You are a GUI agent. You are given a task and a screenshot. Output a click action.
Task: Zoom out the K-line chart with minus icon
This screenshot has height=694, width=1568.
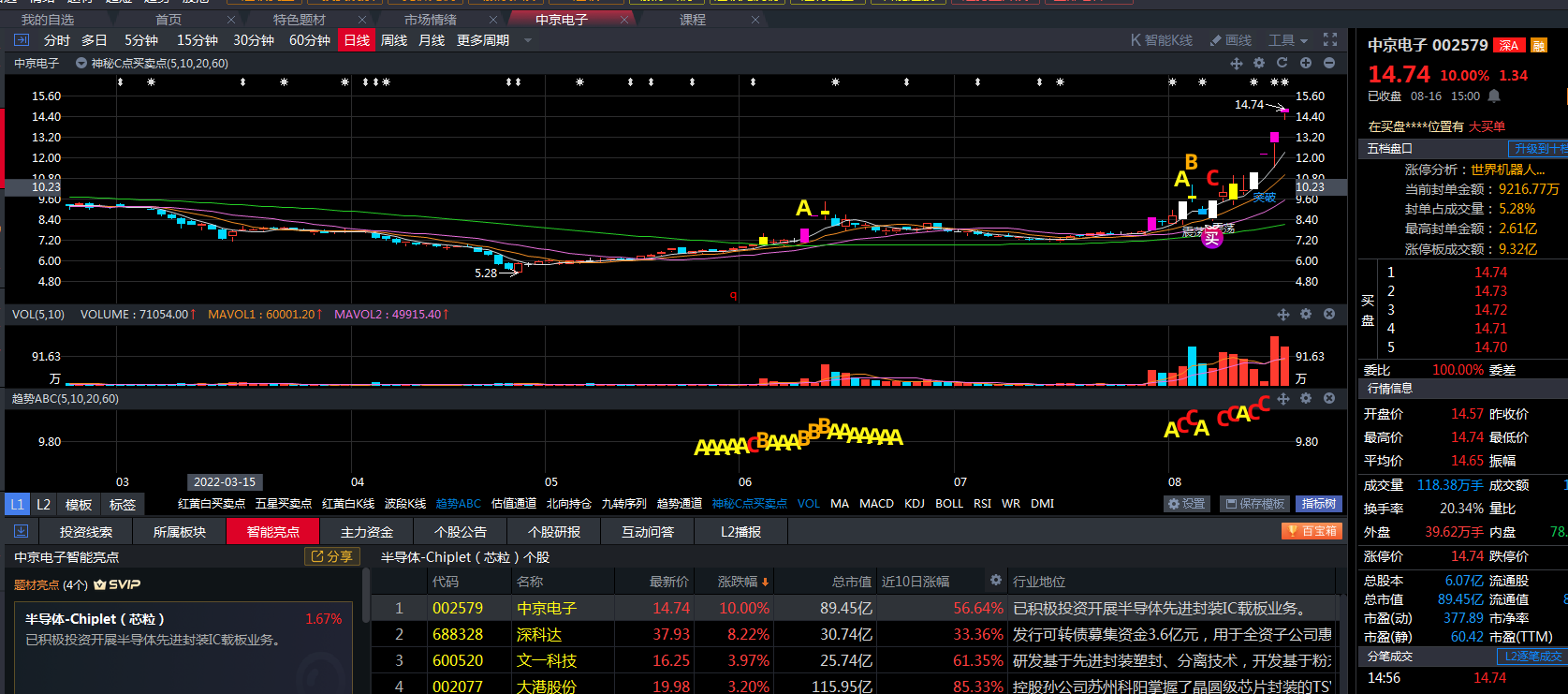tap(1329, 63)
